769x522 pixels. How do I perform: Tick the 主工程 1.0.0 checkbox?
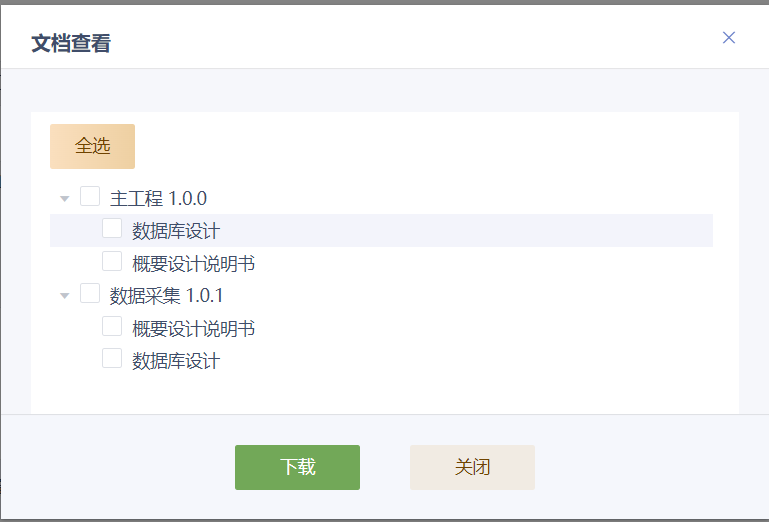point(90,196)
